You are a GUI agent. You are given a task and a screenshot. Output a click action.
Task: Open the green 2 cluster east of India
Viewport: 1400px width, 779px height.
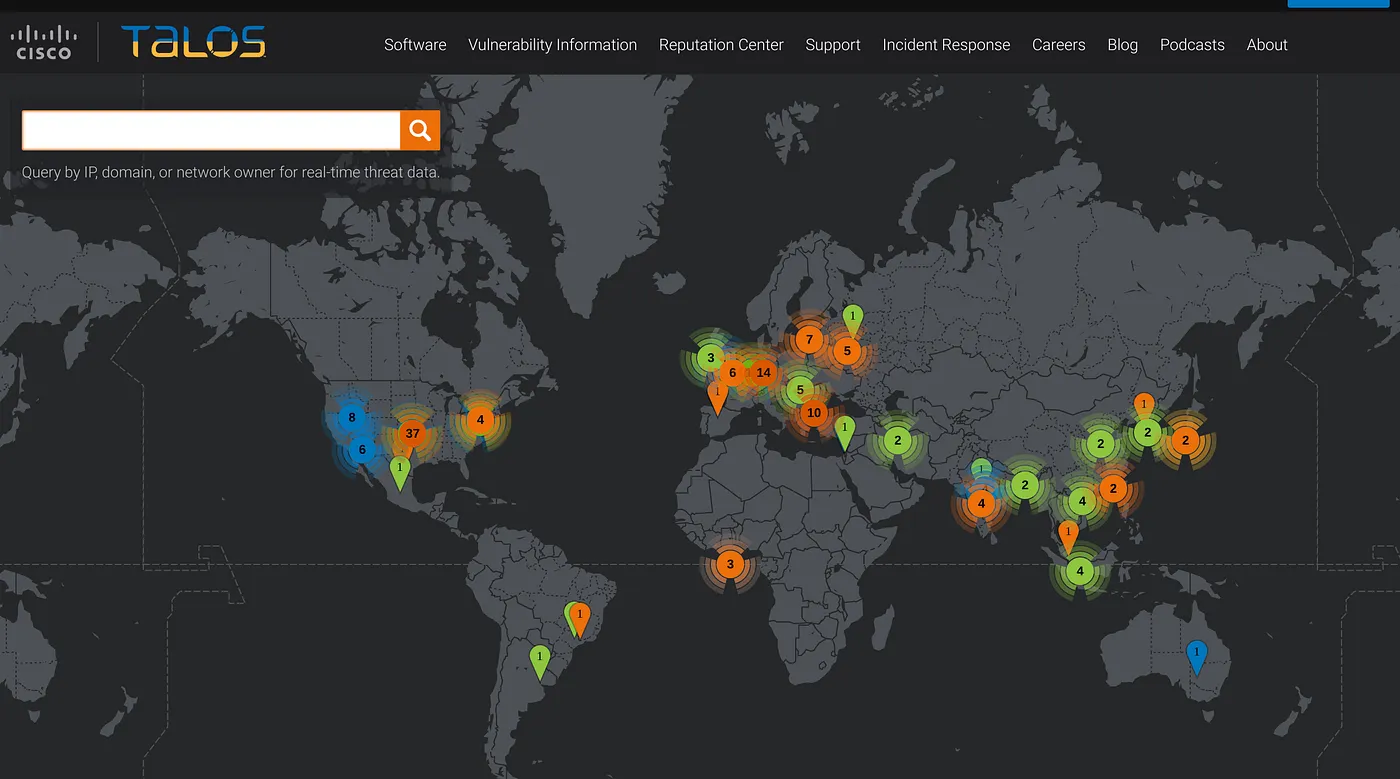[1024, 485]
